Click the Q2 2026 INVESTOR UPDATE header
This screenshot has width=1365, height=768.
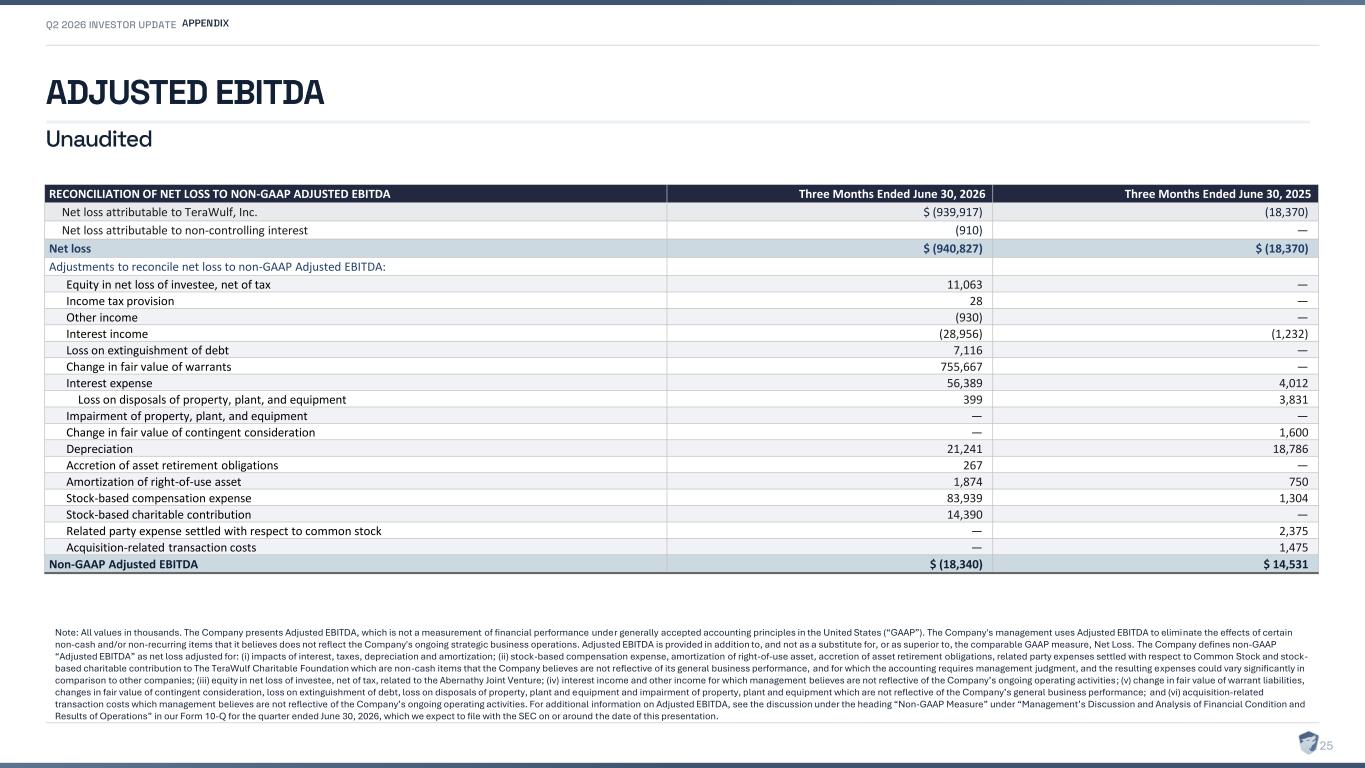pos(111,23)
